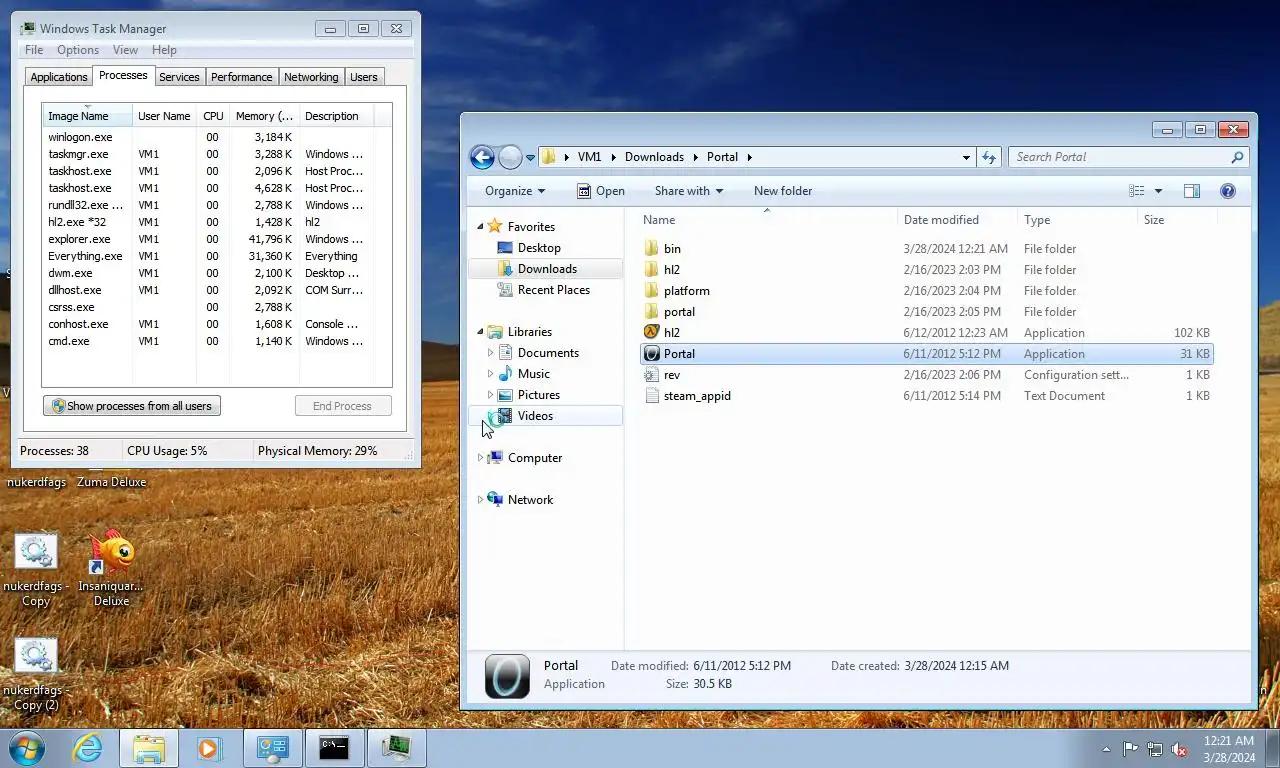This screenshot has width=1280, height=768.
Task: Expand the Network tree node
Action: click(480, 500)
